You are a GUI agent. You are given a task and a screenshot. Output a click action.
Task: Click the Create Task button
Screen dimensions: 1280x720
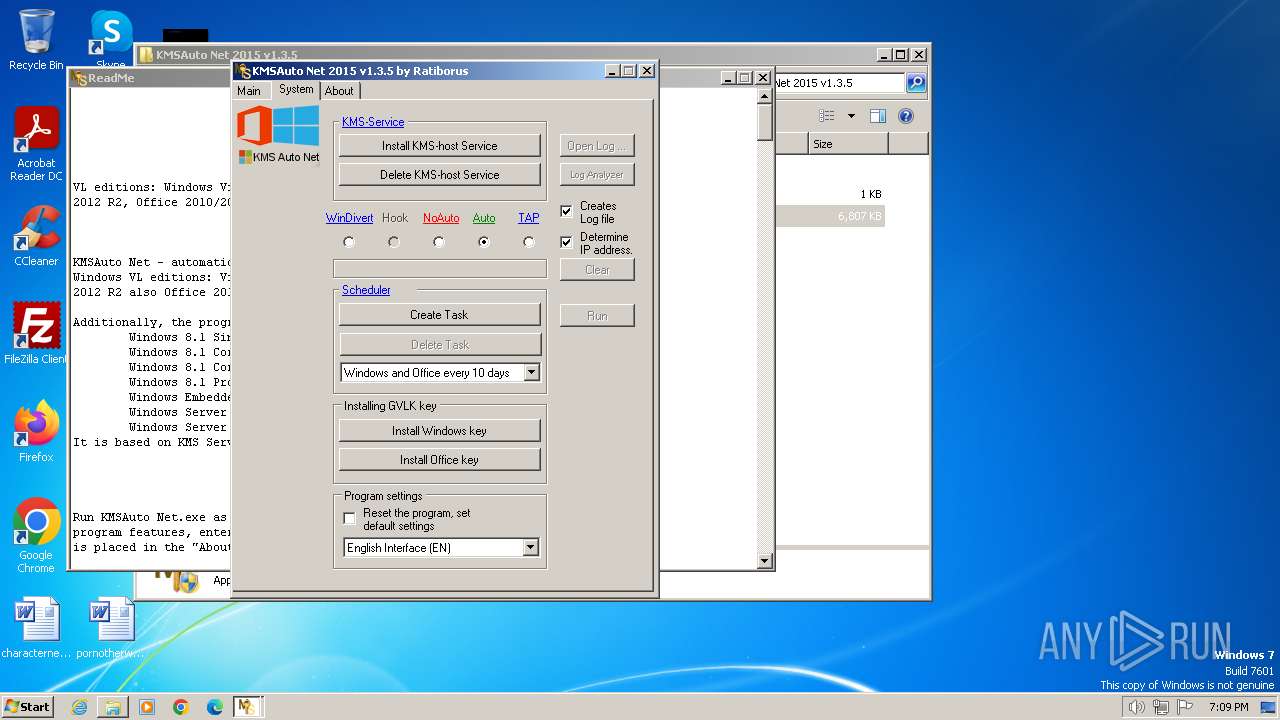pyautogui.click(x=440, y=315)
